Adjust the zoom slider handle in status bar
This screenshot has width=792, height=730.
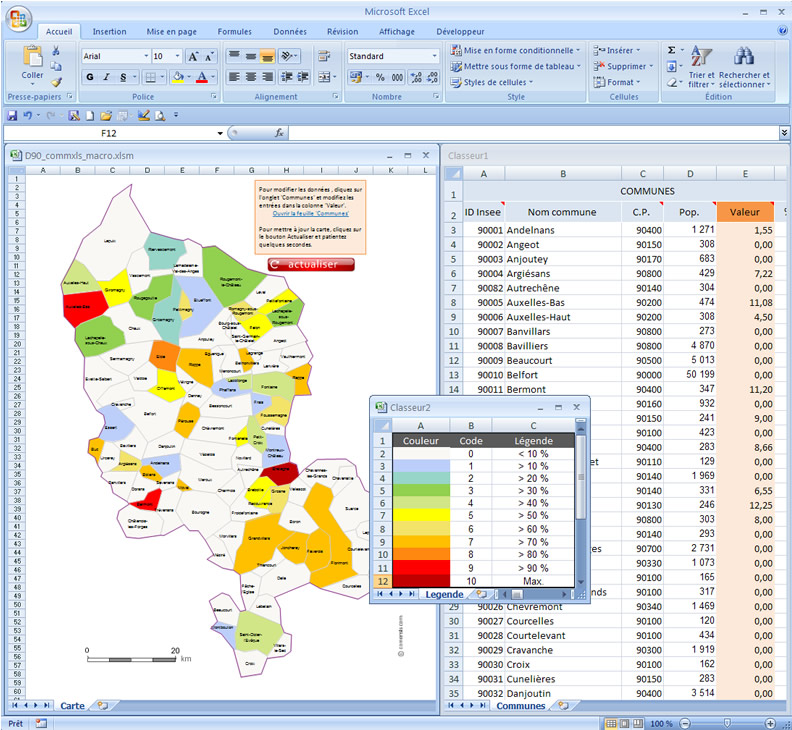pyautogui.click(x=727, y=723)
